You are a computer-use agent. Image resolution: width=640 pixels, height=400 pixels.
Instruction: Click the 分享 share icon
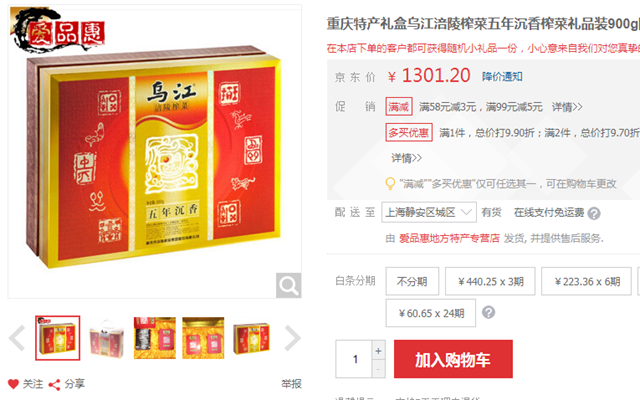[x=54, y=384]
